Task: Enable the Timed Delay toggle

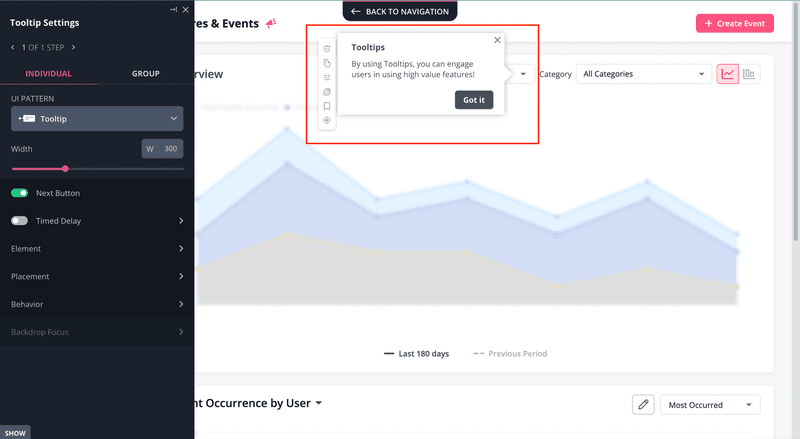Action: click(19, 221)
